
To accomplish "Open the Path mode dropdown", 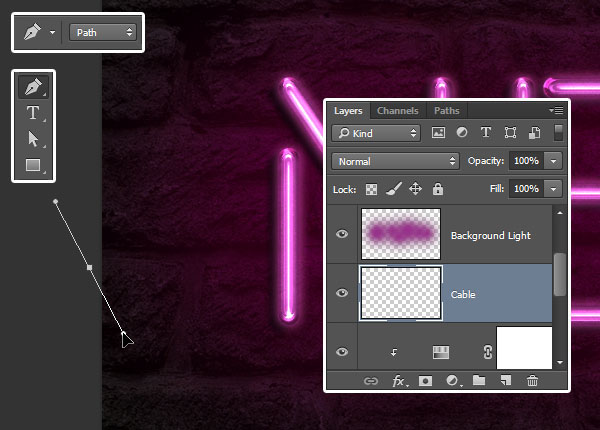I will click(104, 32).
